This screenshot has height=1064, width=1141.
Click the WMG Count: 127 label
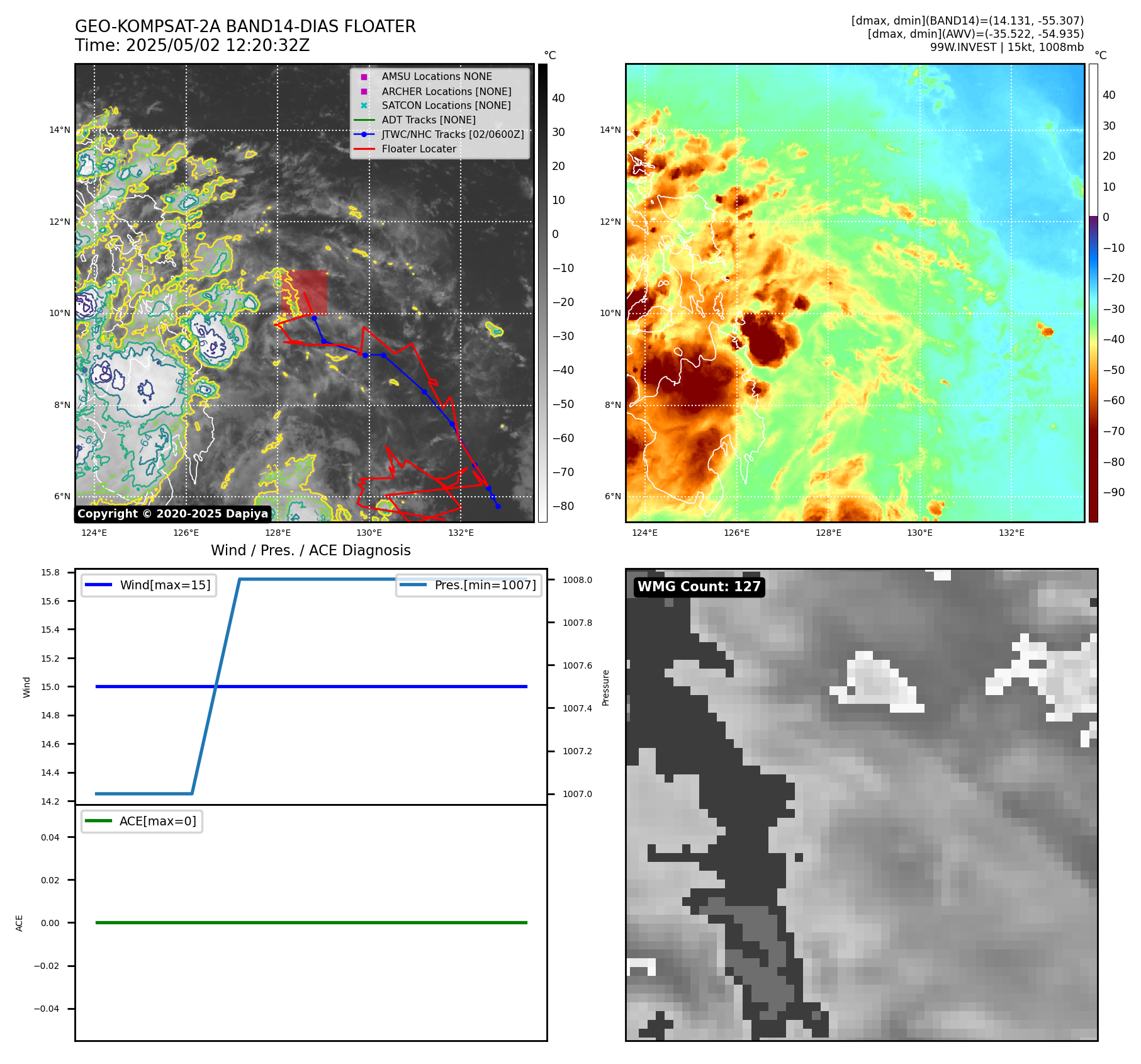(699, 587)
